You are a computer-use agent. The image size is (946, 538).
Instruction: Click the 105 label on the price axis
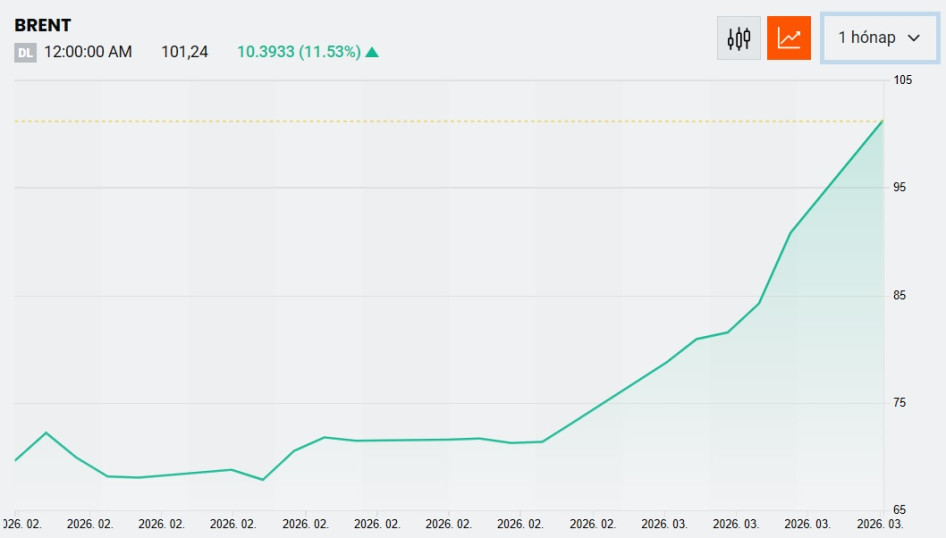pyautogui.click(x=903, y=80)
